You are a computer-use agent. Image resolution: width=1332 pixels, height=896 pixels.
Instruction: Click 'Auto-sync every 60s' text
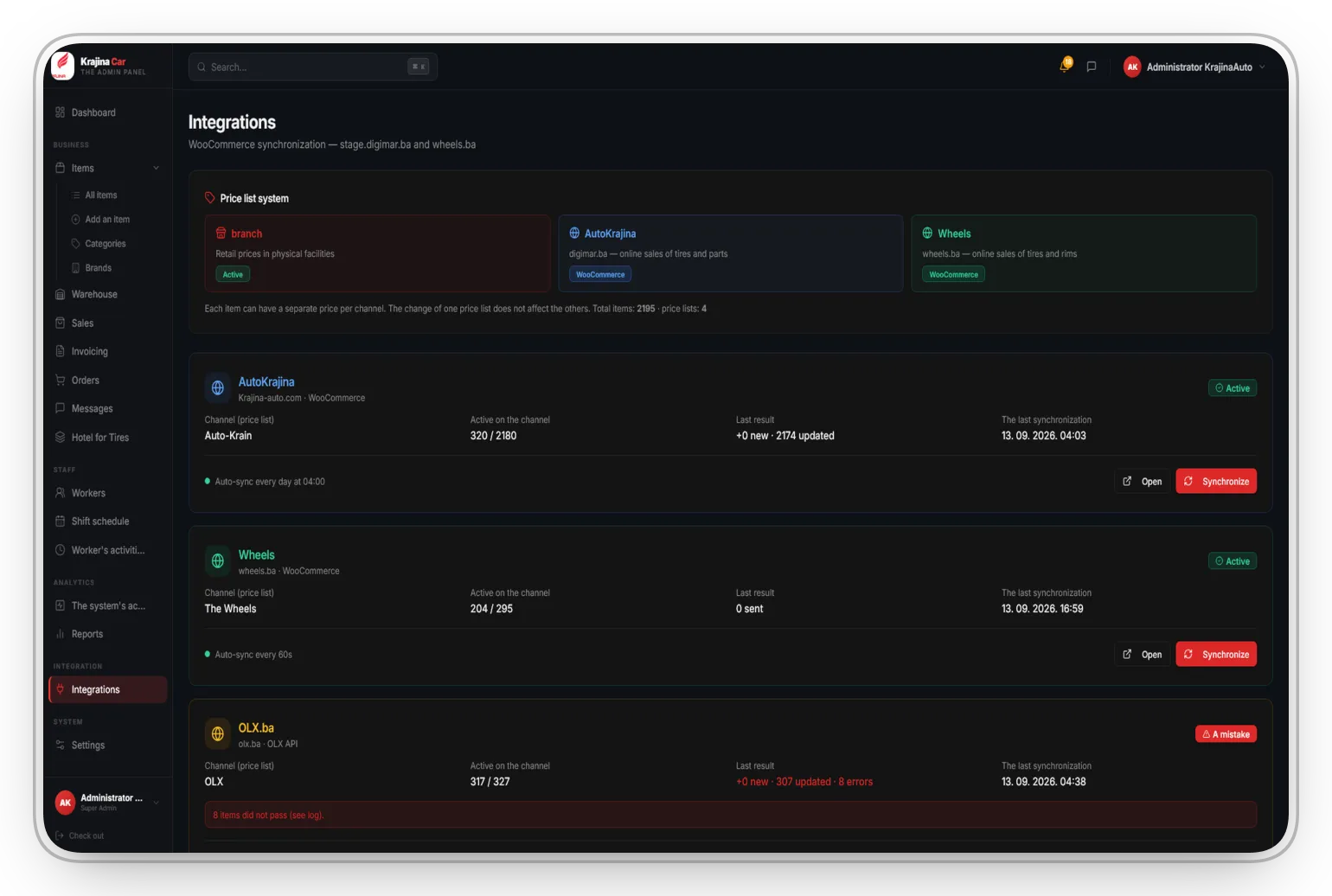coord(253,655)
